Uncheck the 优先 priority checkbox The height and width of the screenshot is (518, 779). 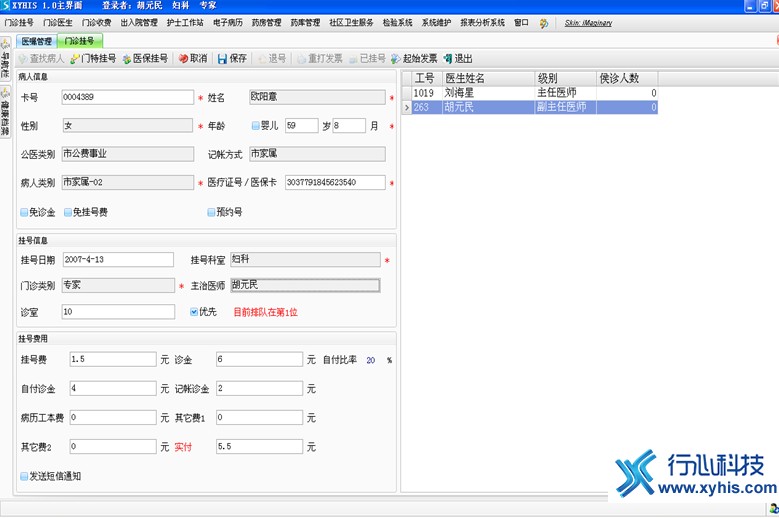pyautogui.click(x=194, y=312)
